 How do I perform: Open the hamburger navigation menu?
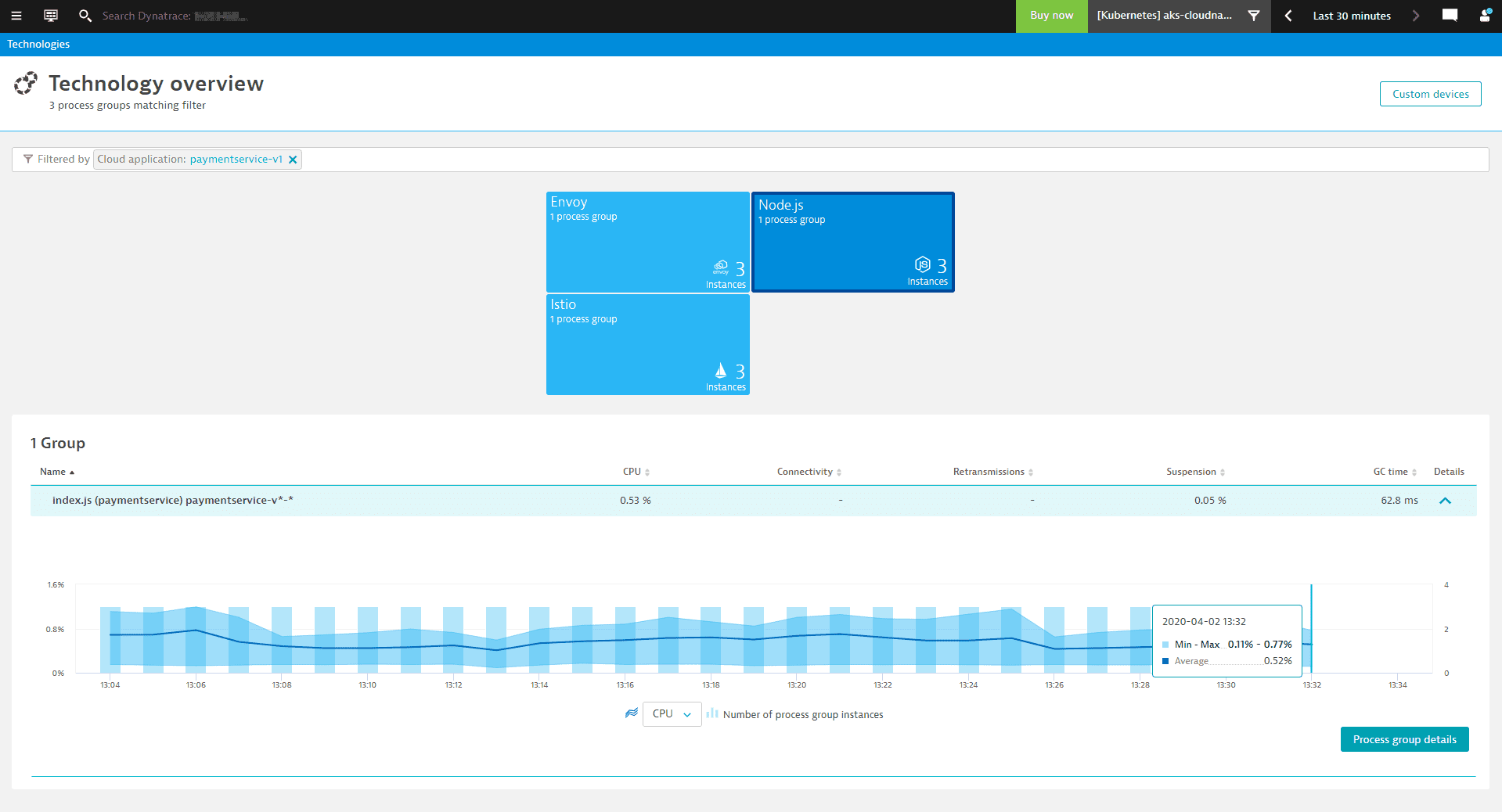click(16, 16)
